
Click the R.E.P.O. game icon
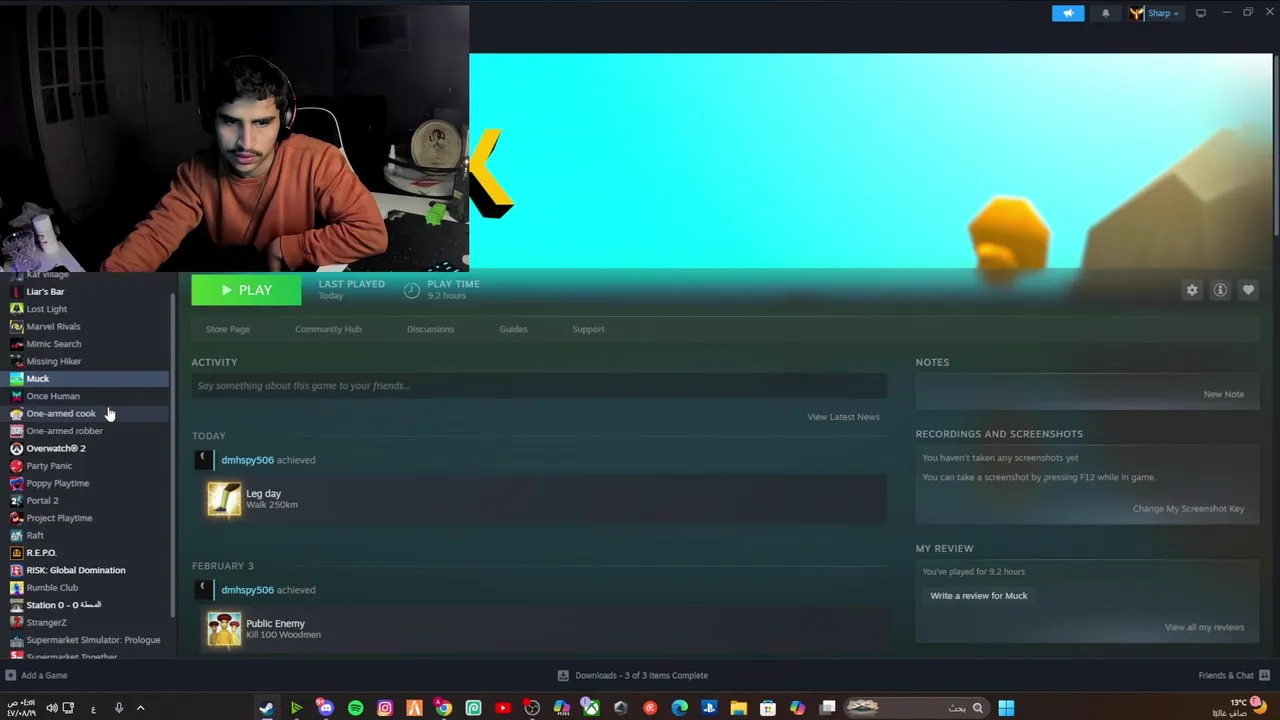(x=16, y=553)
